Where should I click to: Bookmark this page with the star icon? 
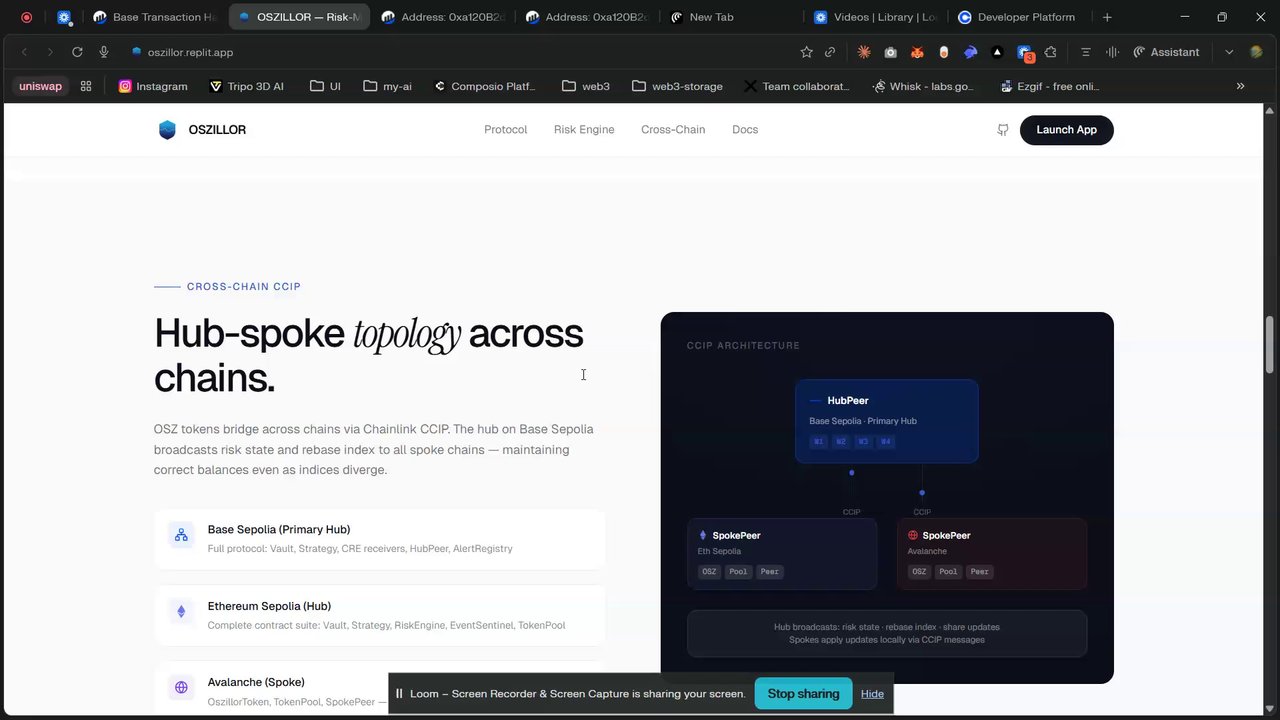(806, 52)
